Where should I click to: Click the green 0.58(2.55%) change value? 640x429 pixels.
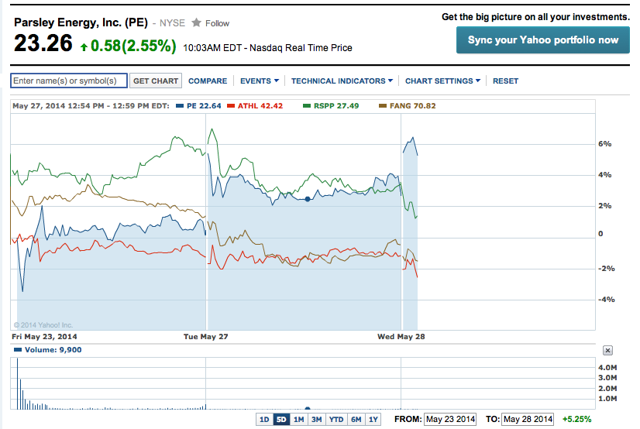(133, 46)
